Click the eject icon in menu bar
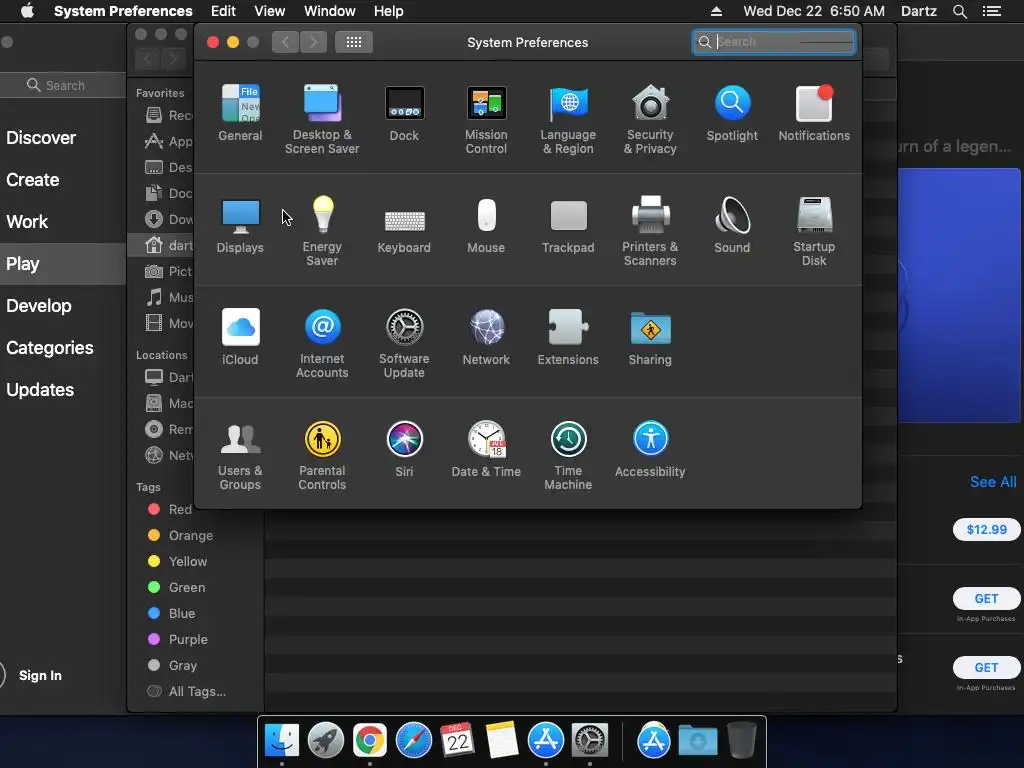1024x768 pixels. click(716, 11)
